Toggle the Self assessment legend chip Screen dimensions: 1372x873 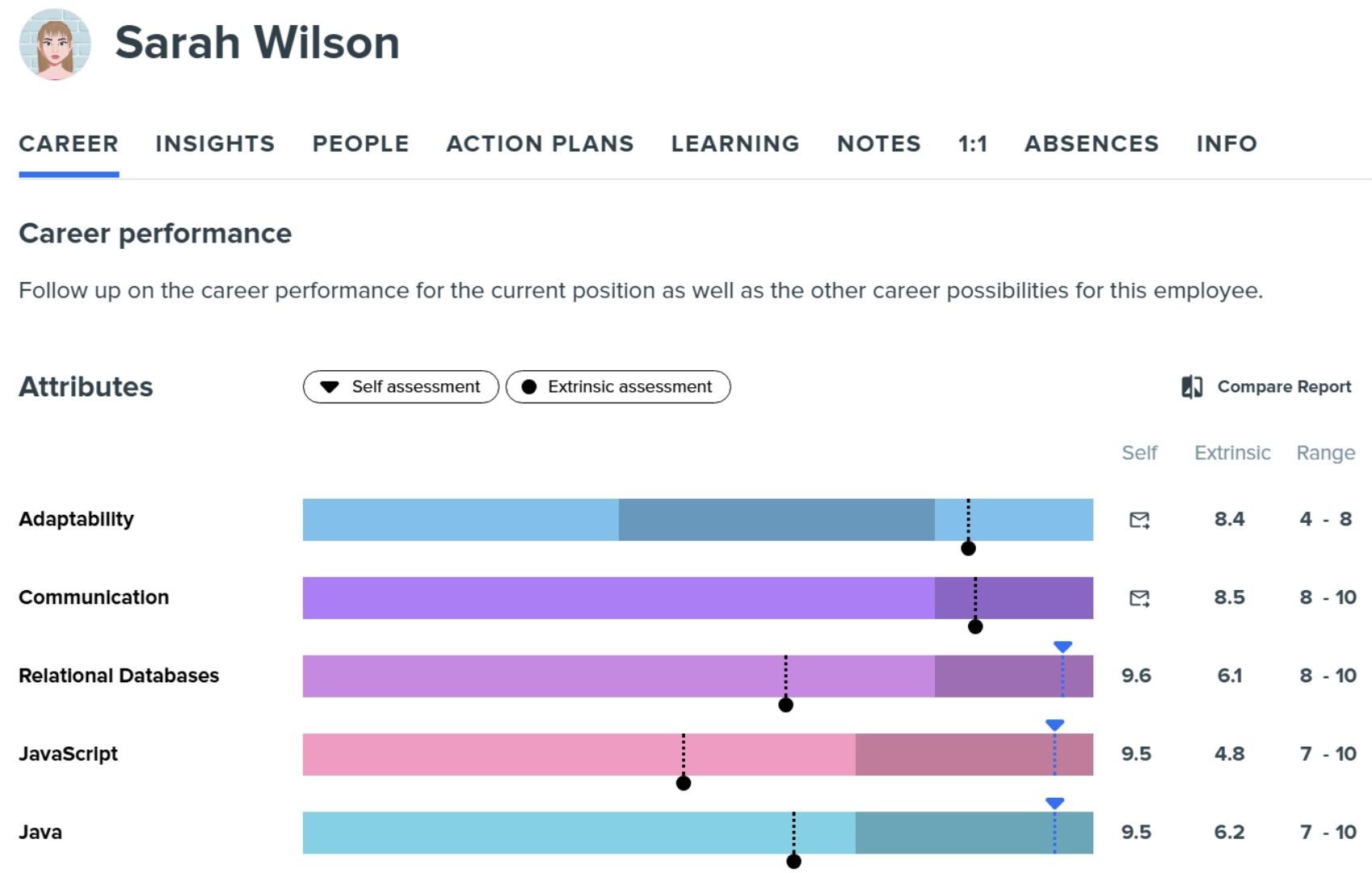[x=401, y=387]
